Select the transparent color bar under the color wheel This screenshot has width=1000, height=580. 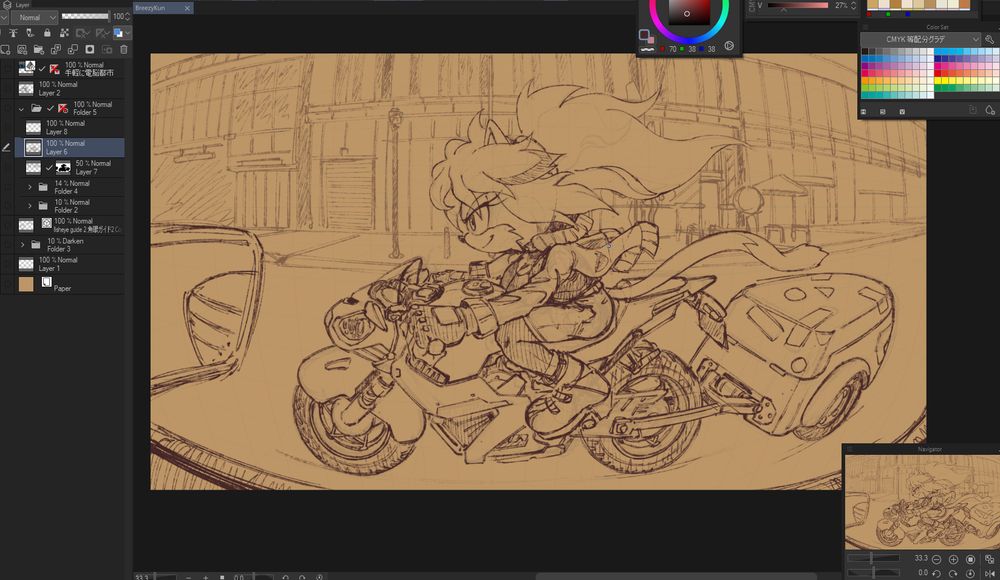click(647, 49)
